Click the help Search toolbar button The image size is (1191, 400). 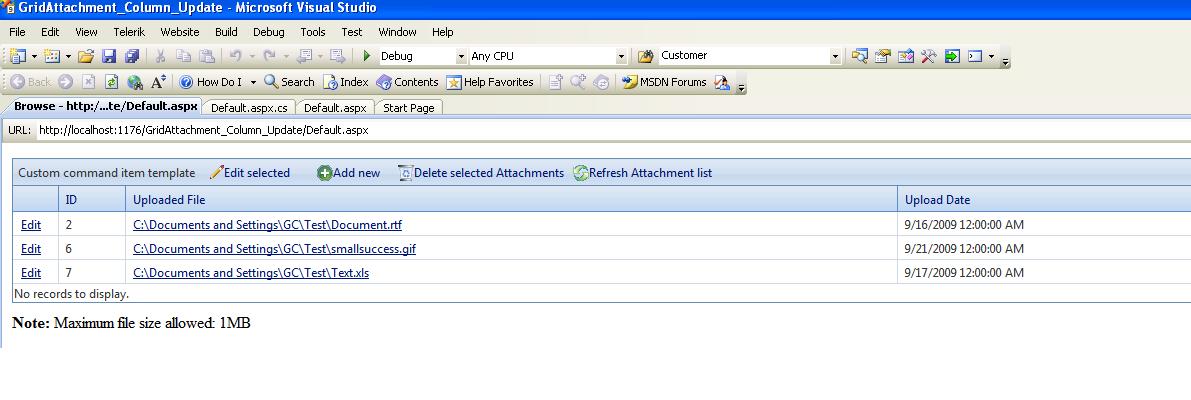click(289, 82)
